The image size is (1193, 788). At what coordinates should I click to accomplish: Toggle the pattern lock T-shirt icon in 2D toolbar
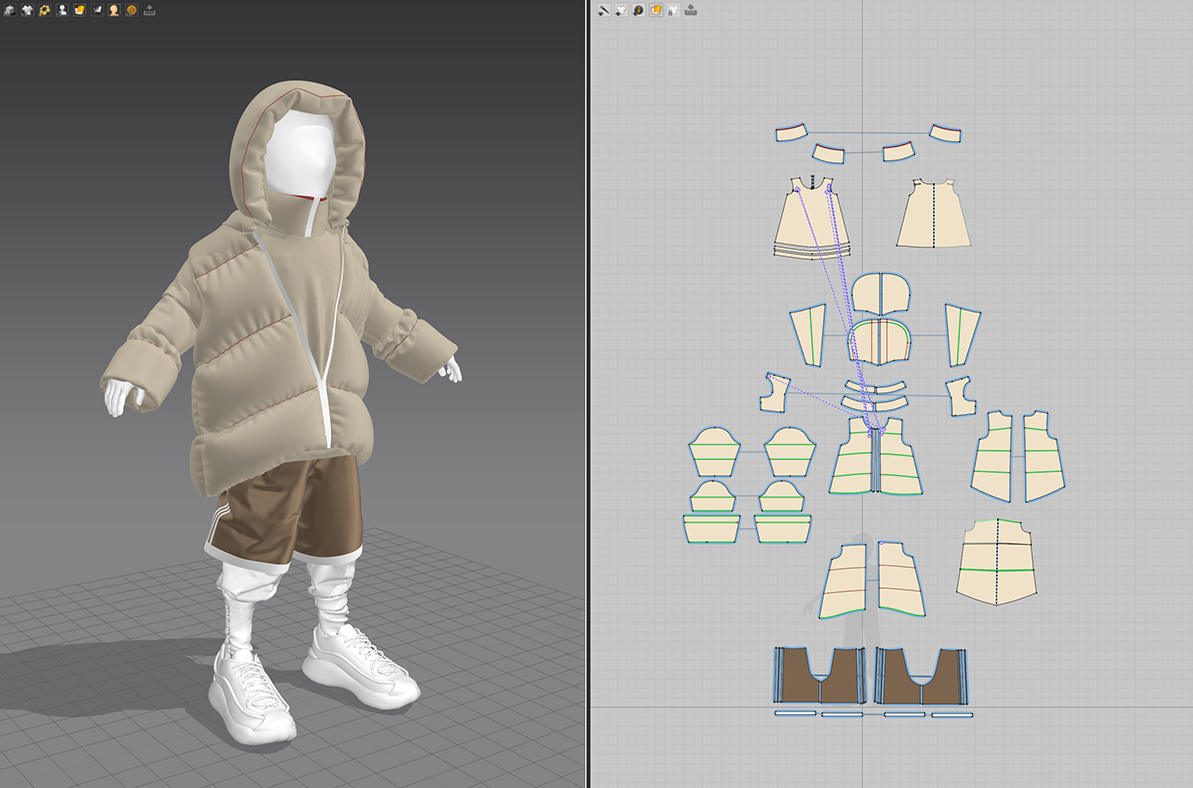pyautogui.click(x=673, y=10)
